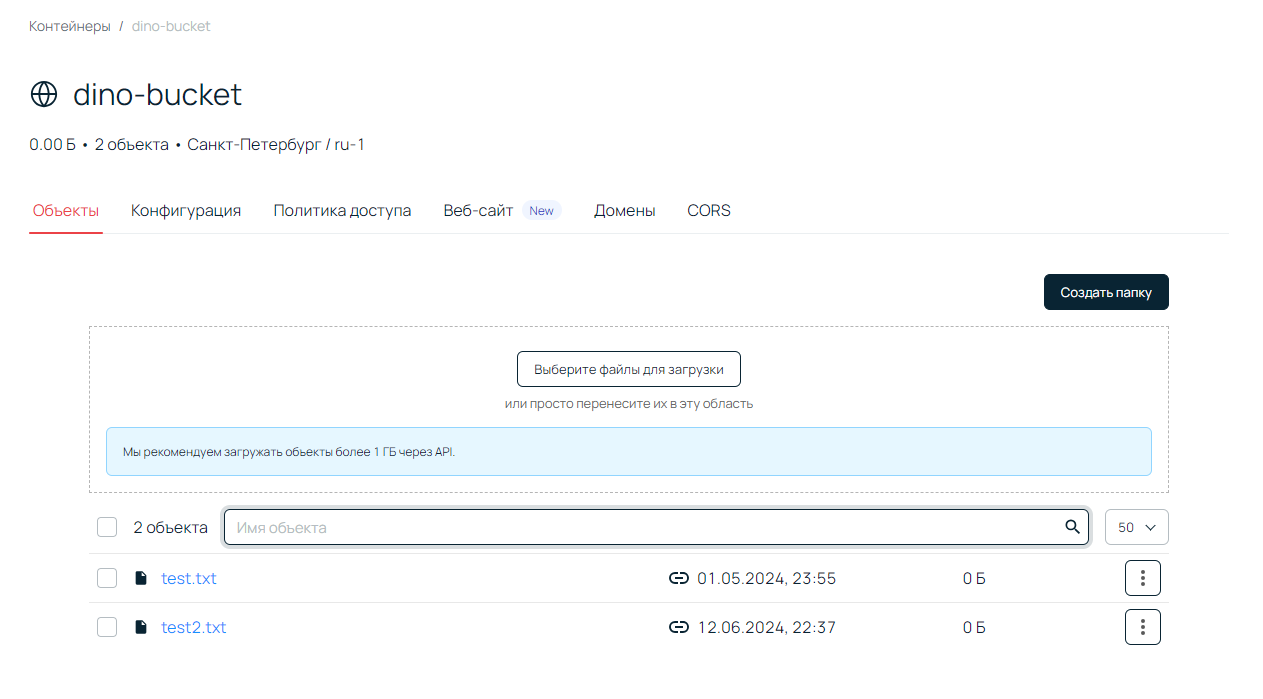Click file icon next to test2.txt

(x=141, y=627)
